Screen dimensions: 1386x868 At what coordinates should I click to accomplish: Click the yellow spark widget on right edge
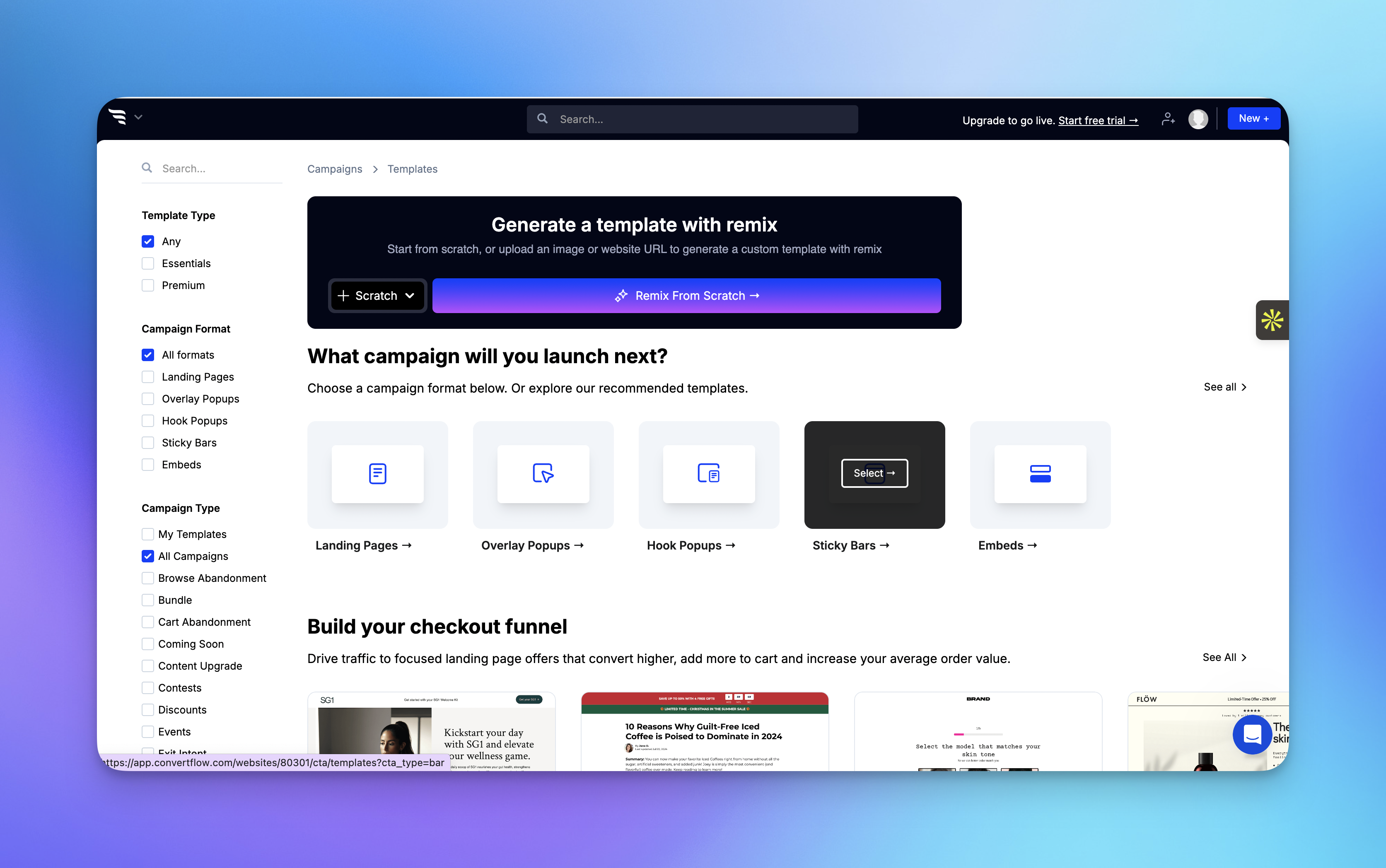[1273, 320]
